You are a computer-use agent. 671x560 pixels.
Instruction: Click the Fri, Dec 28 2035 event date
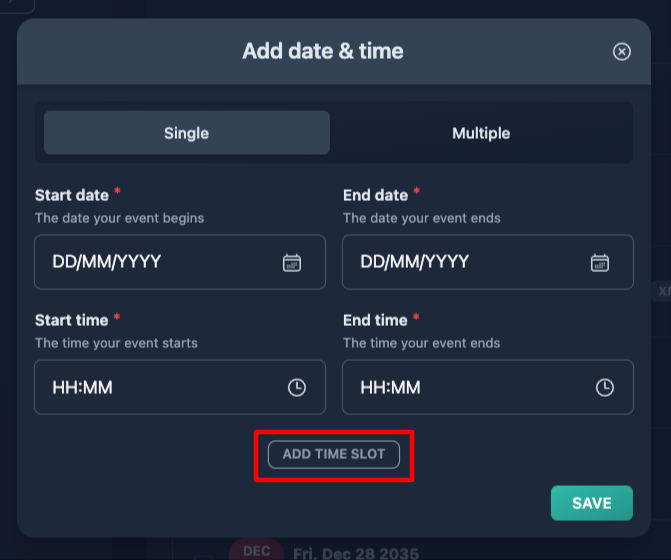coord(356,553)
